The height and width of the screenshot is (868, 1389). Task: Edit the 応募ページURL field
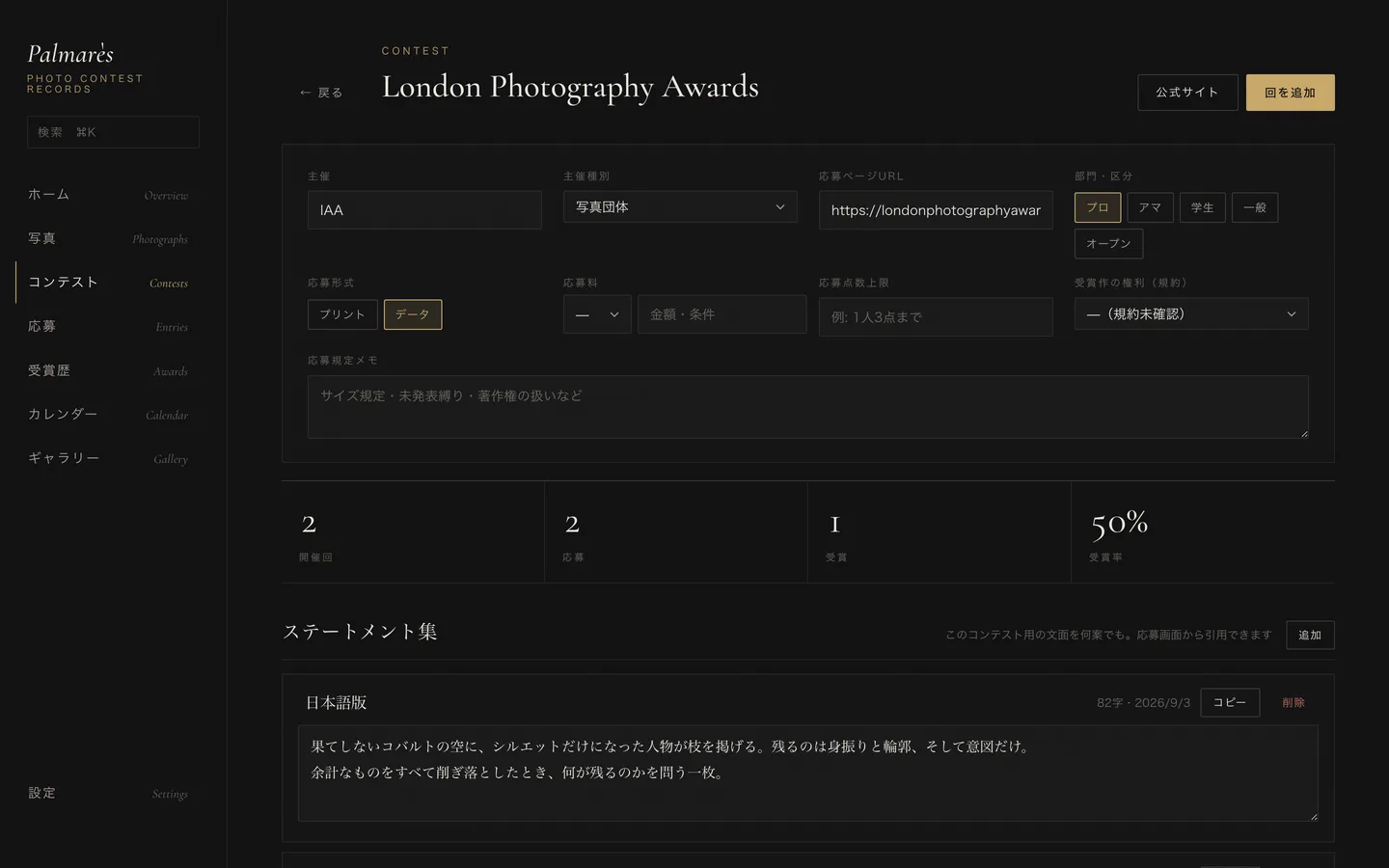[x=936, y=209]
